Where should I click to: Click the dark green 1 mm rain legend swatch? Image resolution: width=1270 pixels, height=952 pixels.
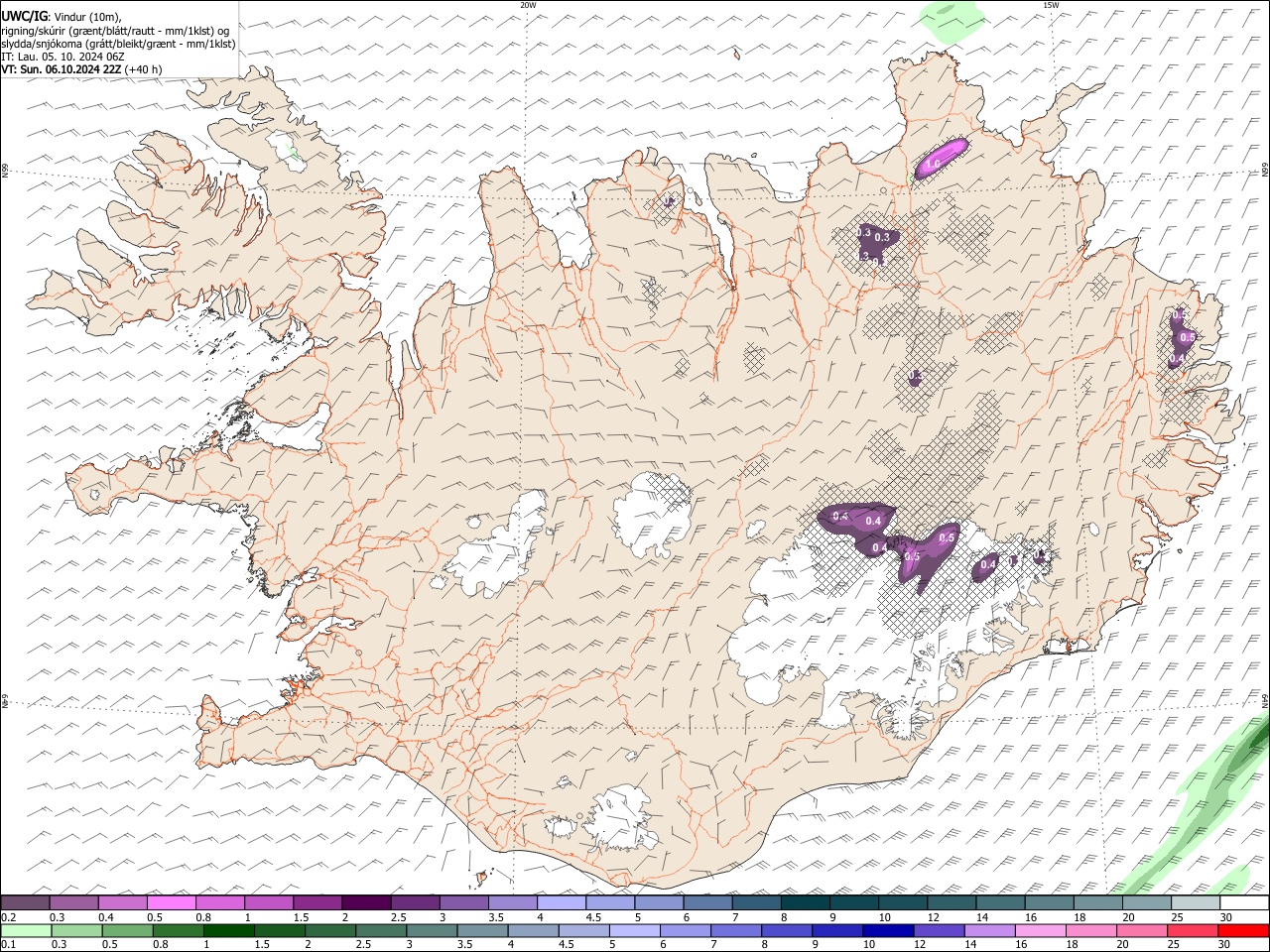tap(228, 930)
